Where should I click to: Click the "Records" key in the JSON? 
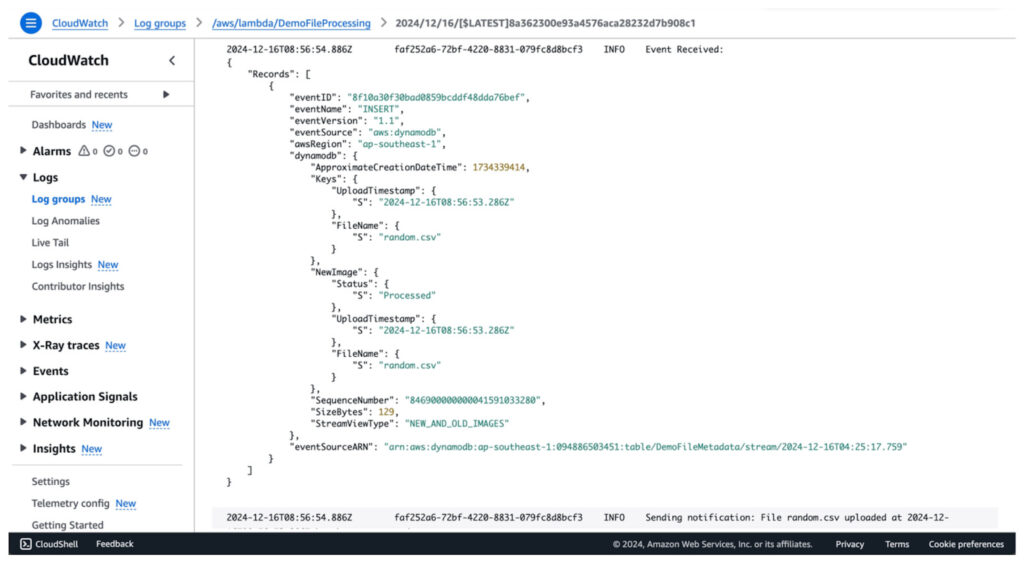(271, 74)
